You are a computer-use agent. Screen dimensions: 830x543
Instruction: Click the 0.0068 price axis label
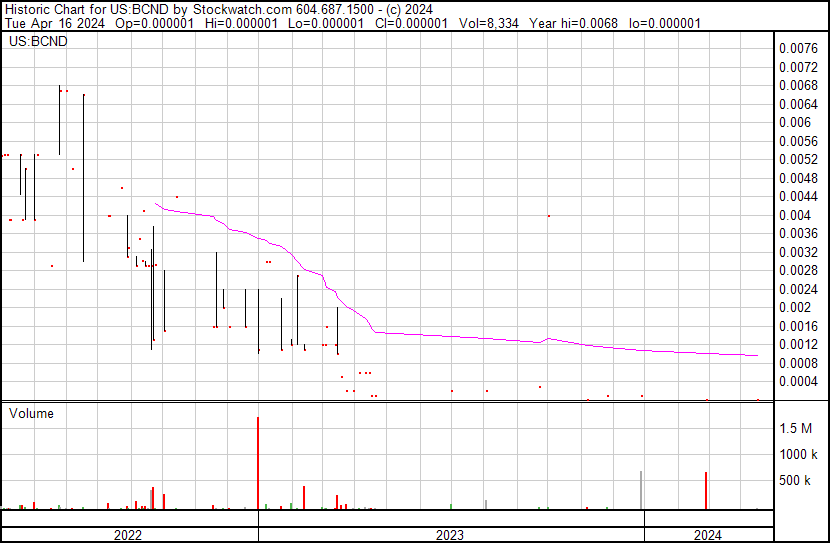coord(798,85)
